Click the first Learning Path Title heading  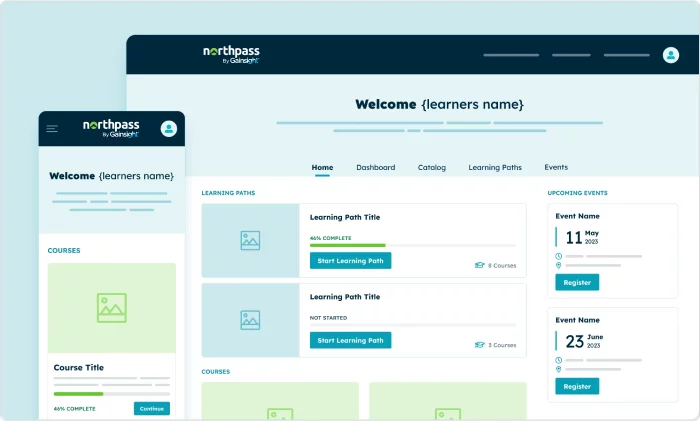[345, 217]
